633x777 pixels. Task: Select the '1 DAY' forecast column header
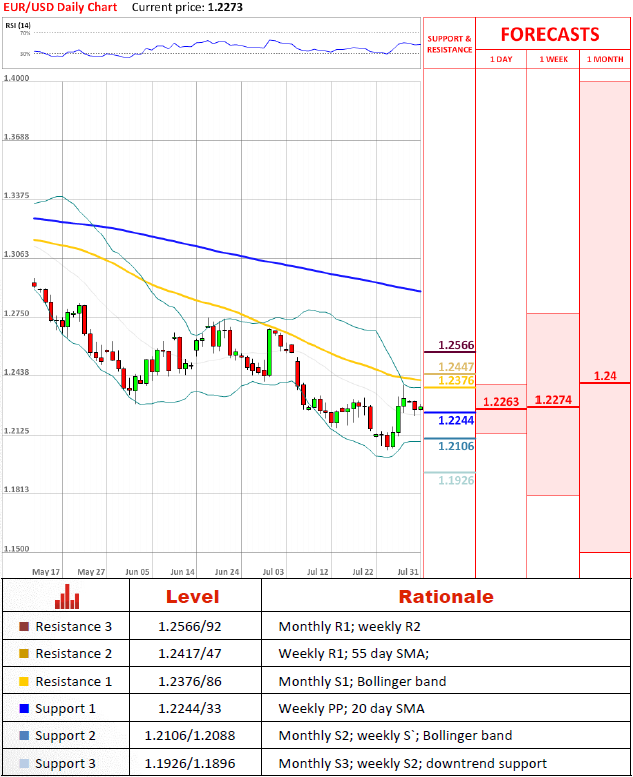pyautogui.click(x=501, y=59)
